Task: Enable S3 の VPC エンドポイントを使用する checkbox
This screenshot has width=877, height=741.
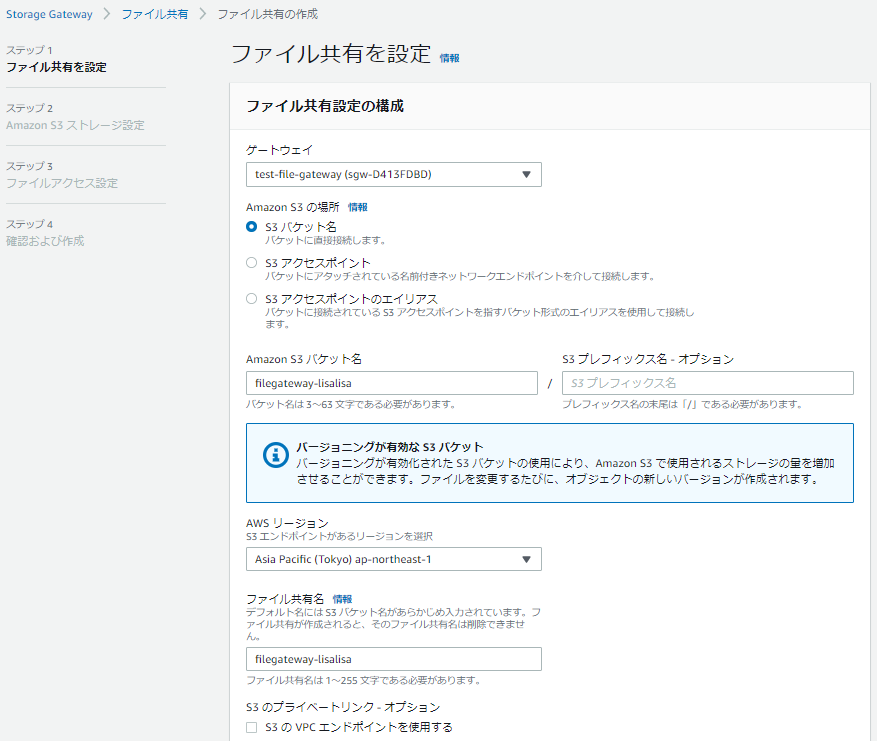Action: [252, 727]
